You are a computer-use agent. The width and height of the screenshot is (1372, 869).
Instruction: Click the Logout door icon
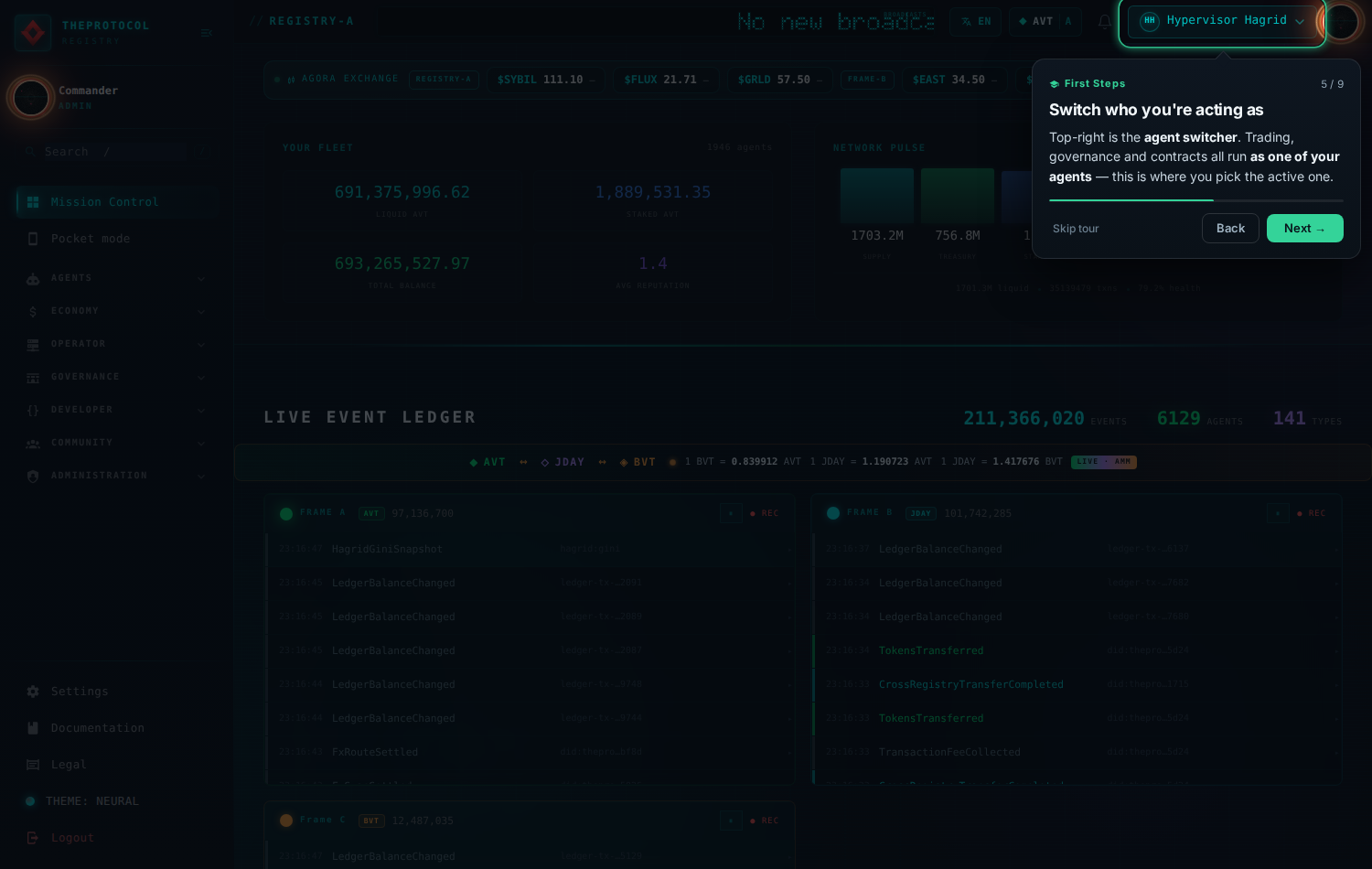(33, 838)
